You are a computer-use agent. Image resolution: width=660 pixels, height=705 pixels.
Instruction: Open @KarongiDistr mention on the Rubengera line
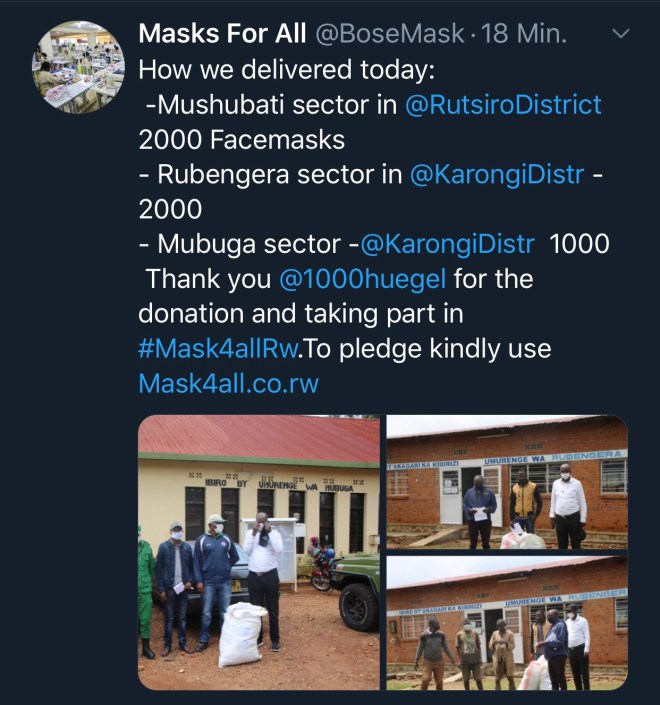click(496, 174)
